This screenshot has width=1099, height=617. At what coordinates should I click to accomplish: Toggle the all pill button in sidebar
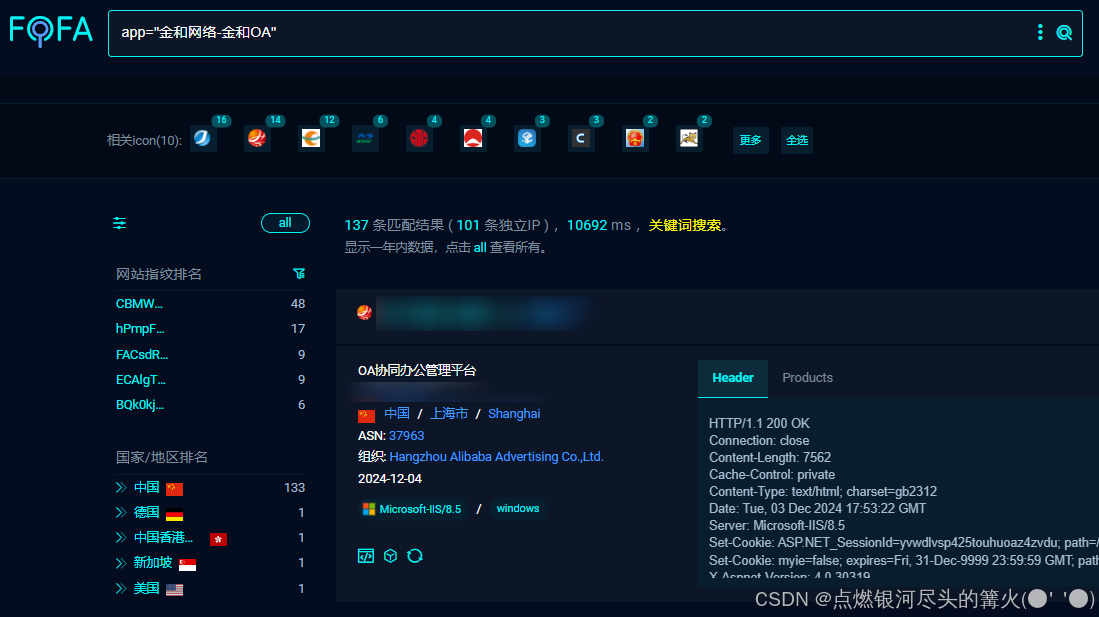(285, 223)
